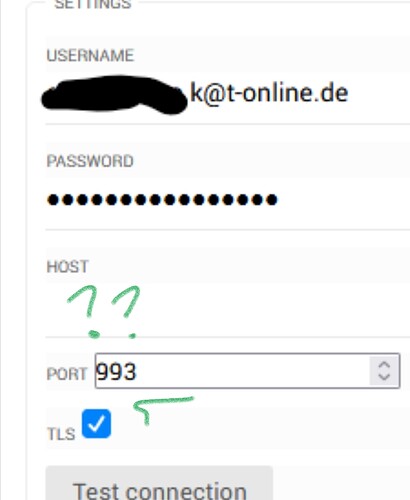Click the USERNAME label
The image size is (410, 500).
pos(90,55)
